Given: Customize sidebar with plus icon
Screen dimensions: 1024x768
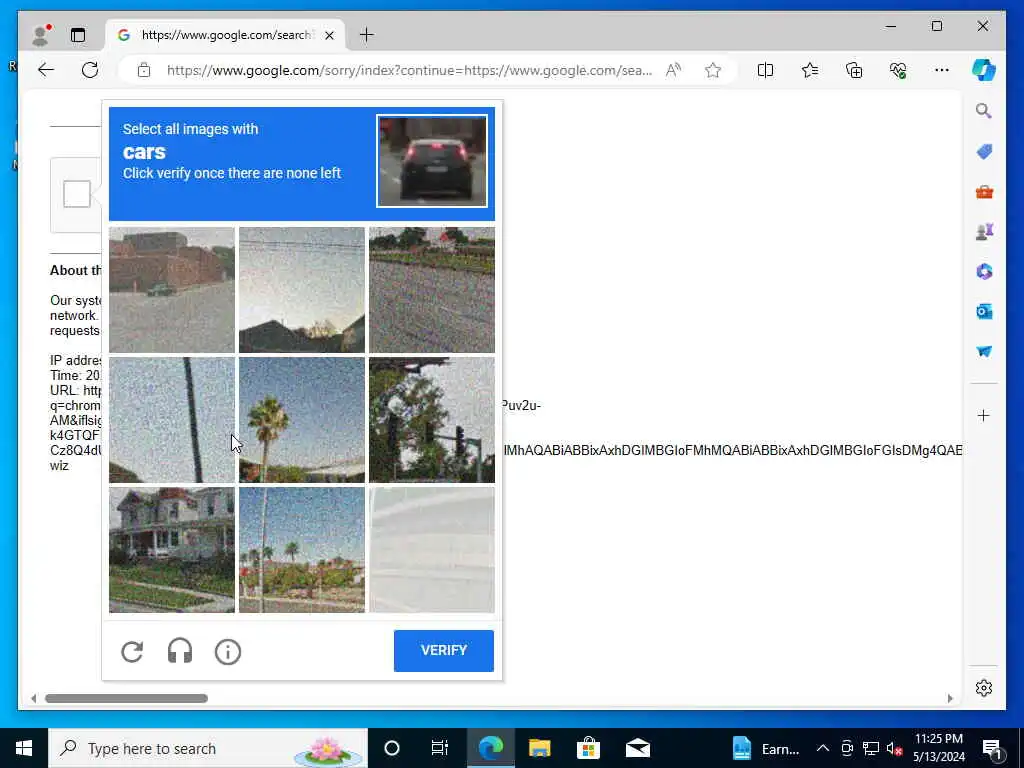Looking at the screenshot, I should pos(984,415).
